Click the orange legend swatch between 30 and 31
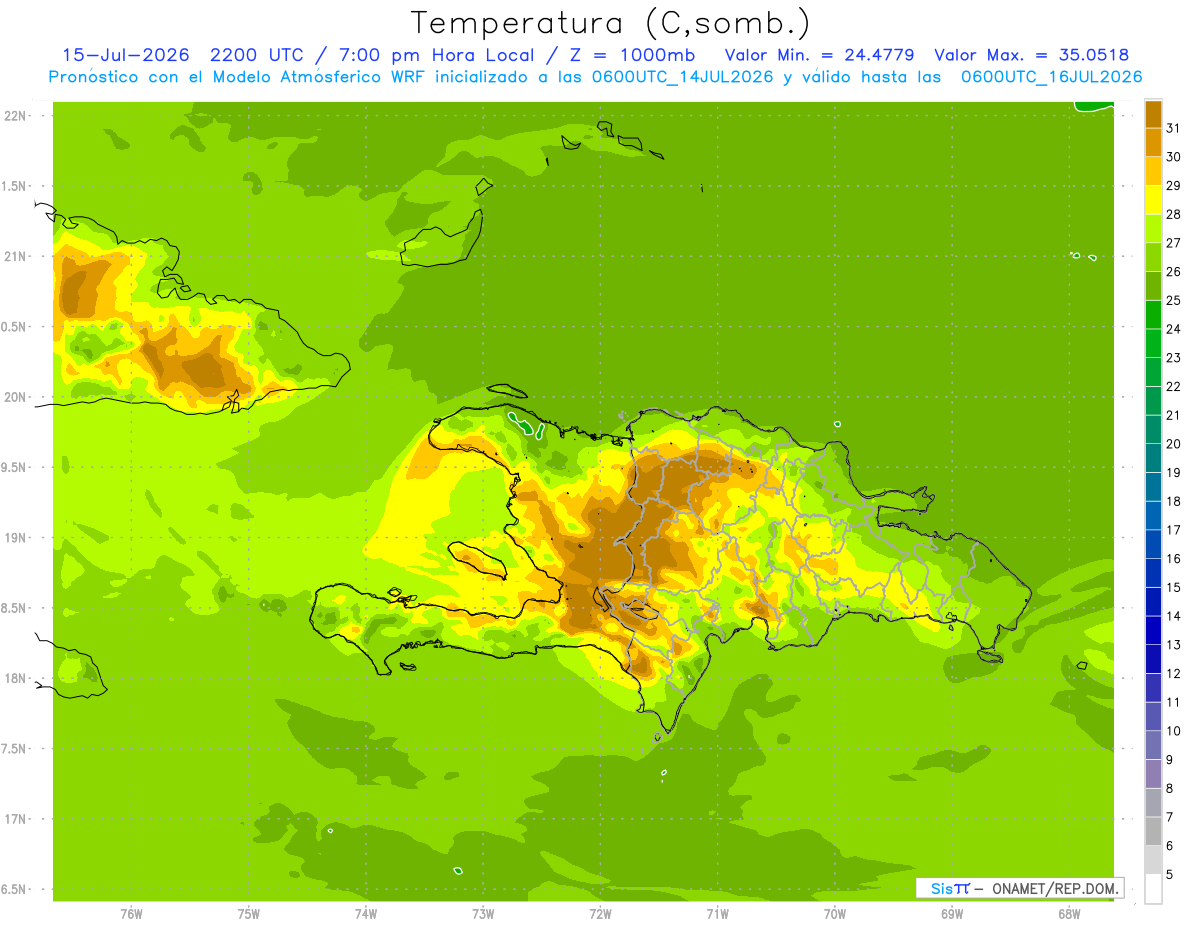This screenshot has height=927, width=1200. click(1153, 142)
